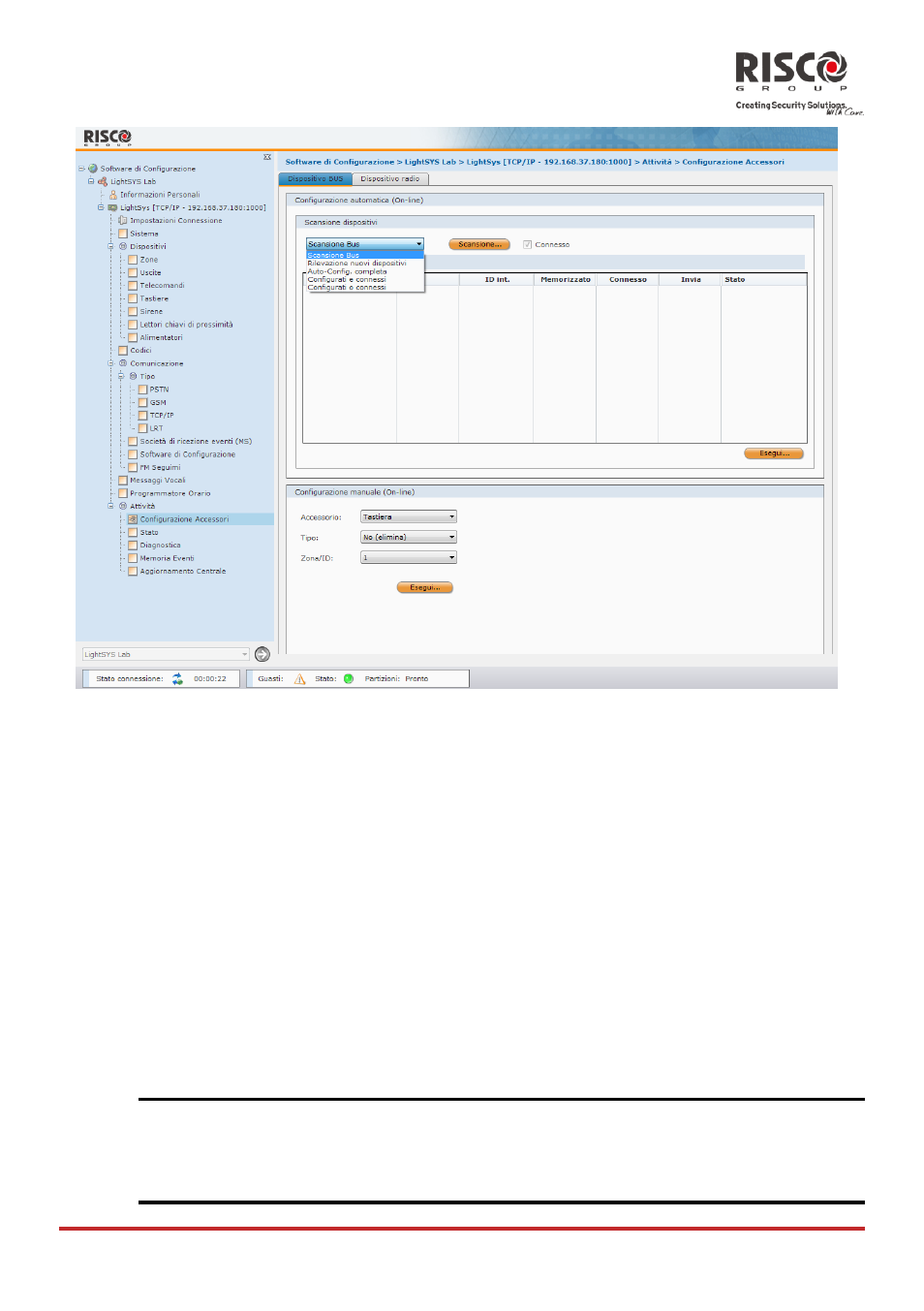Toggle the Connesso checkbox
924x1311 pixels.
pyautogui.click(x=527, y=244)
